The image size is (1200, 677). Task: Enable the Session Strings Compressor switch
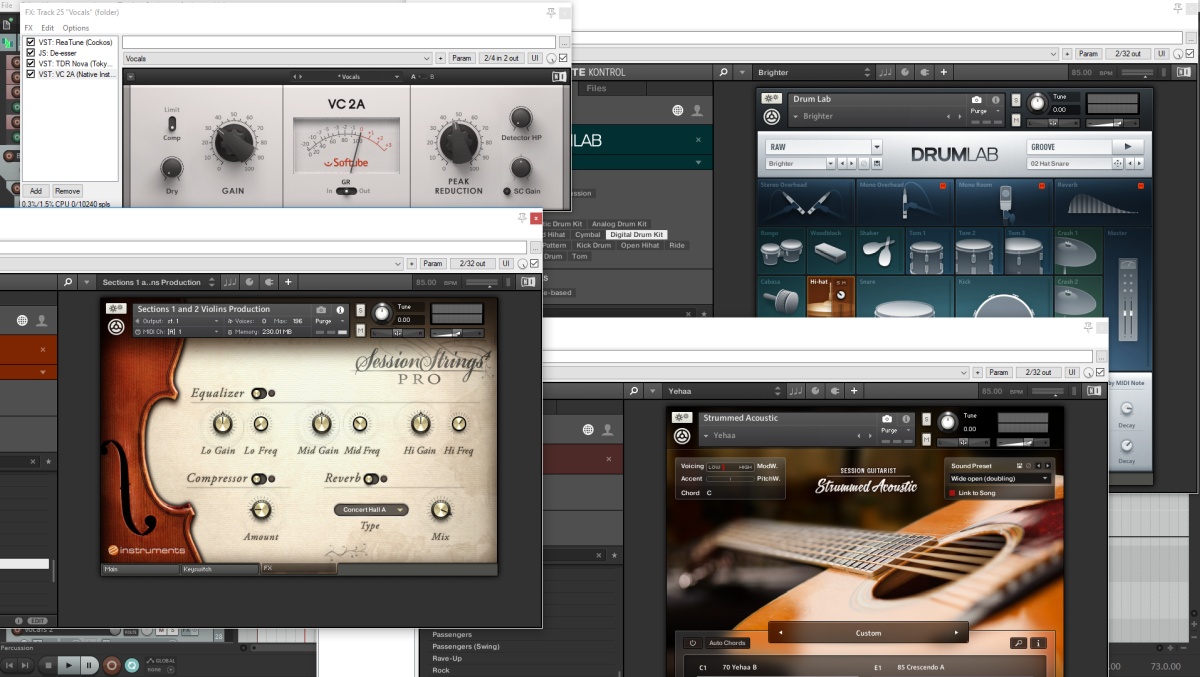(x=261, y=478)
